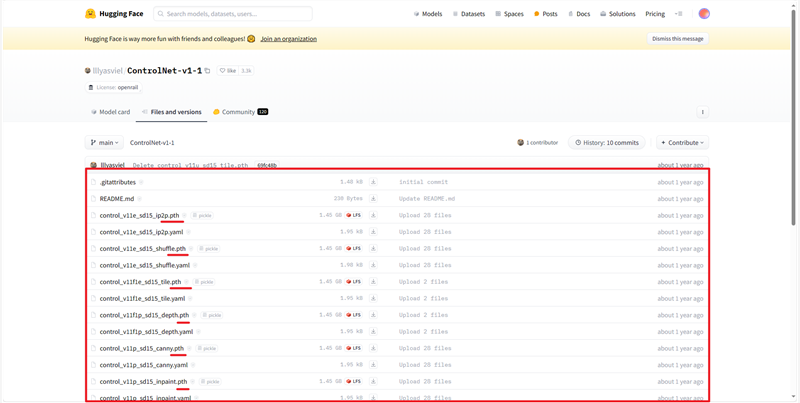Click the pickle badge for control_v11f1p_sd15_depth.pth
The height and width of the screenshot is (403, 800).
click(x=210, y=315)
